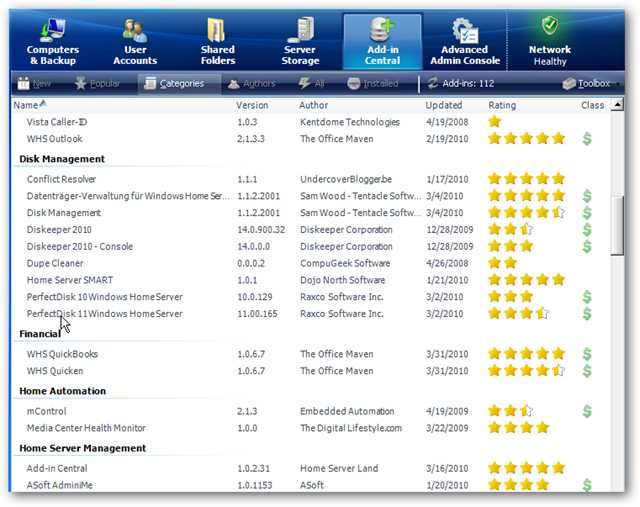
Task: Select the Financial category header
Action: coord(40,334)
